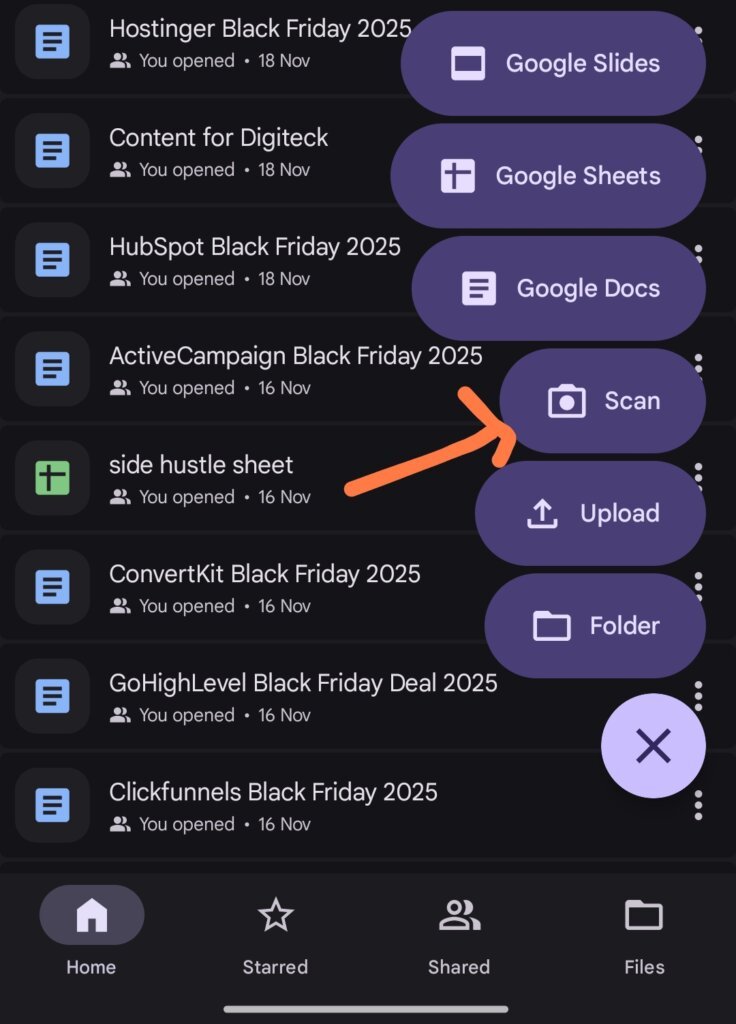Open HubSpot Black Friday 2025 document
This screenshot has height=1024, width=736.
click(x=254, y=247)
